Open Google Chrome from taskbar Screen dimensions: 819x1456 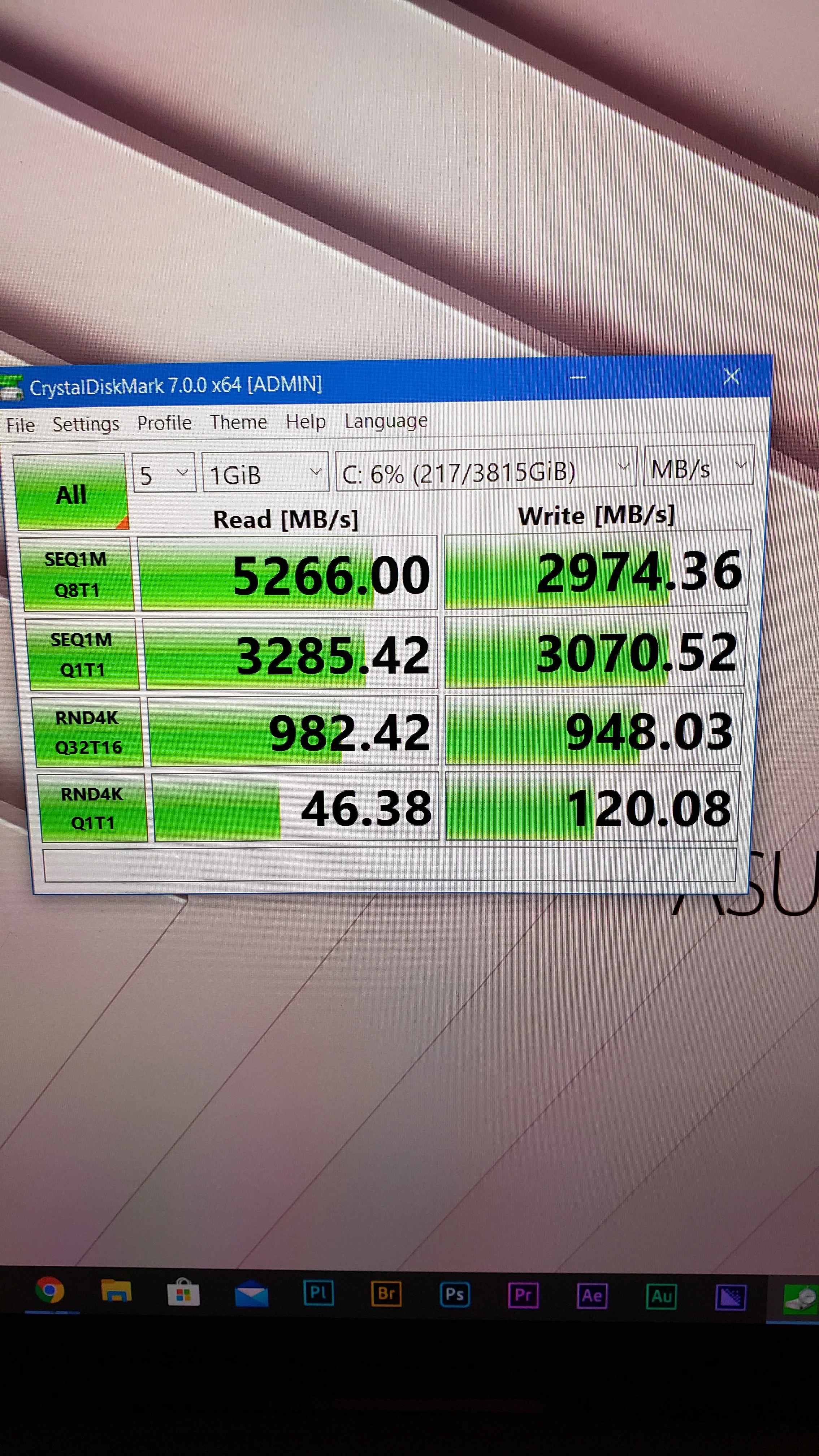50,1291
